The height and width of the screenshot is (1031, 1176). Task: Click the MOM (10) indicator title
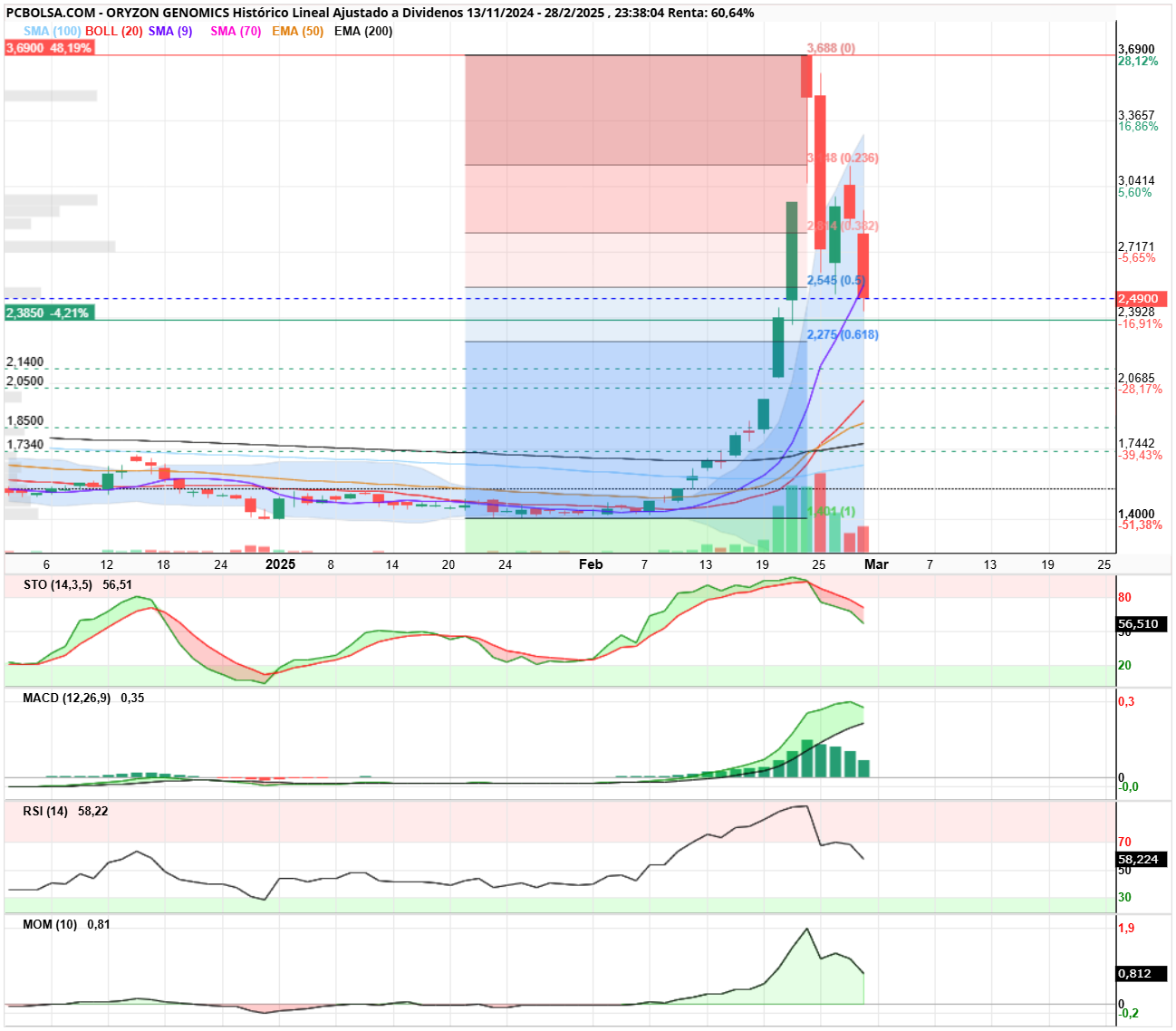[x=50, y=924]
